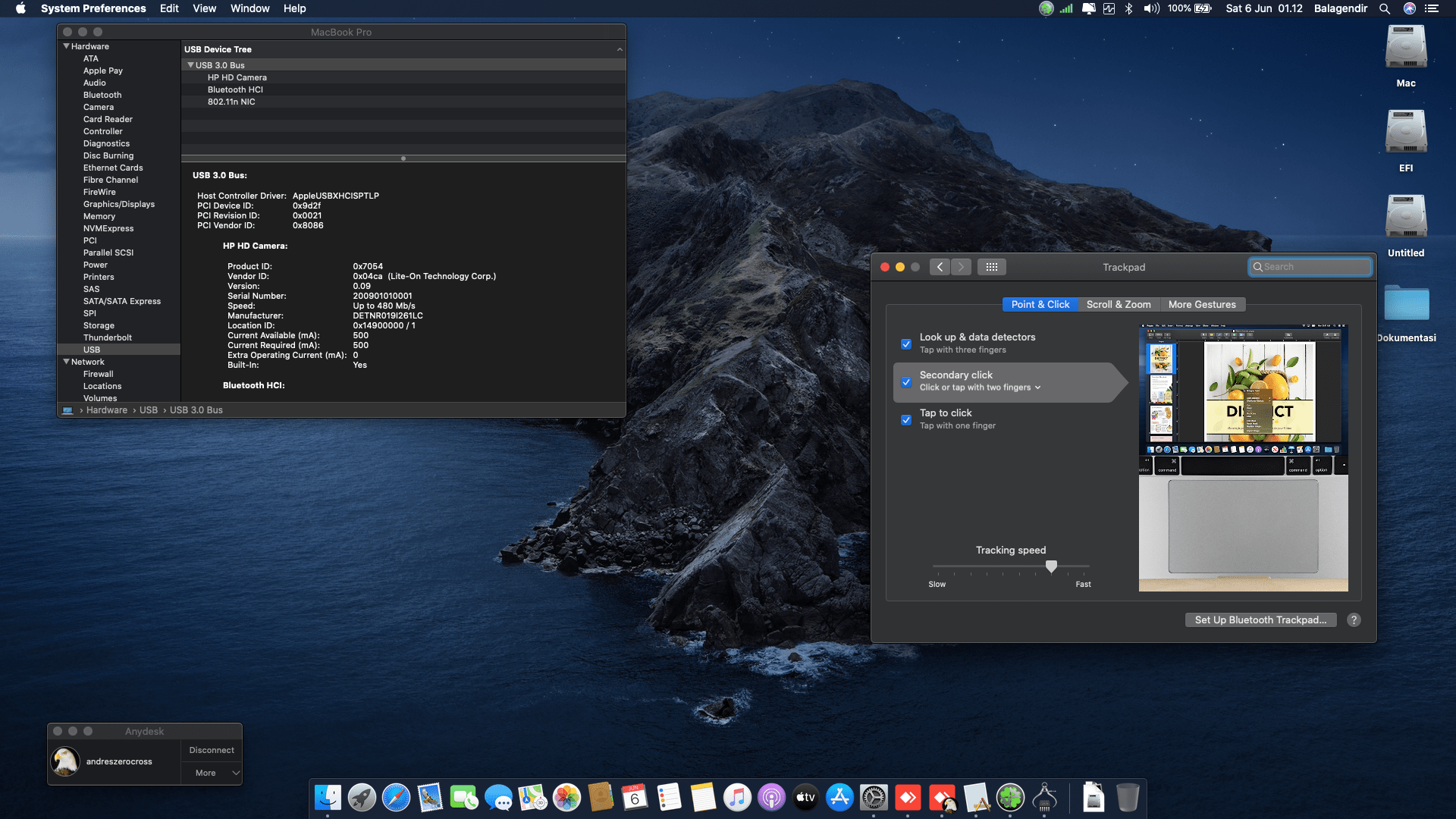Open the help question mark button

(x=1354, y=620)
